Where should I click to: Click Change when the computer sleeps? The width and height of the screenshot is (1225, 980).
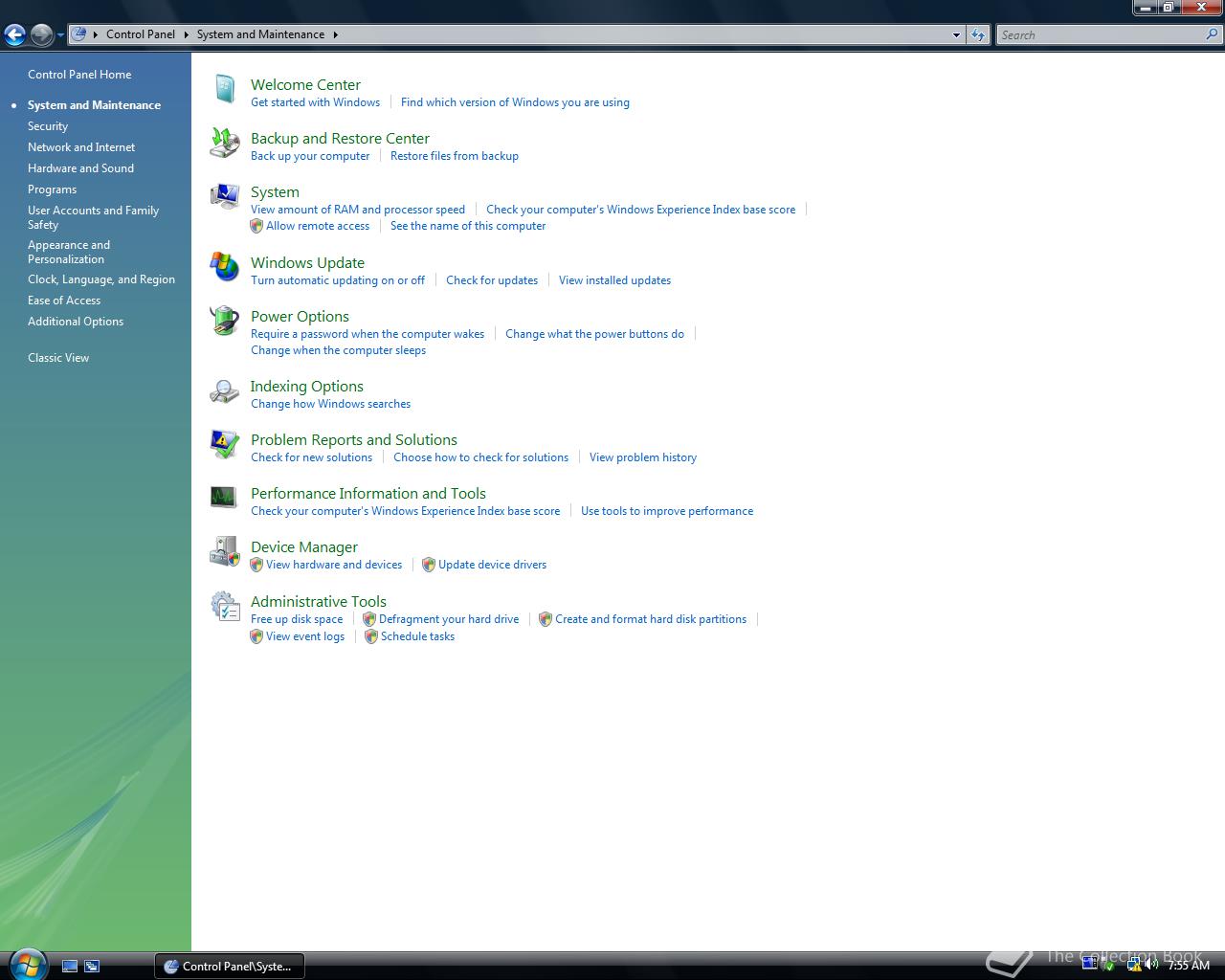click(338, 350)
